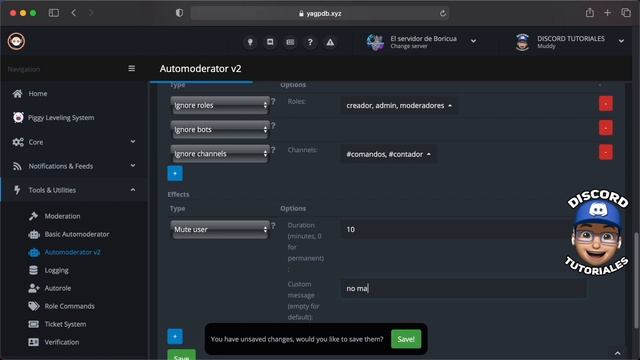Open the Ignore bots type dropdown
The width and height of the screenshot is (640, 360).
(x=220, y=129)
